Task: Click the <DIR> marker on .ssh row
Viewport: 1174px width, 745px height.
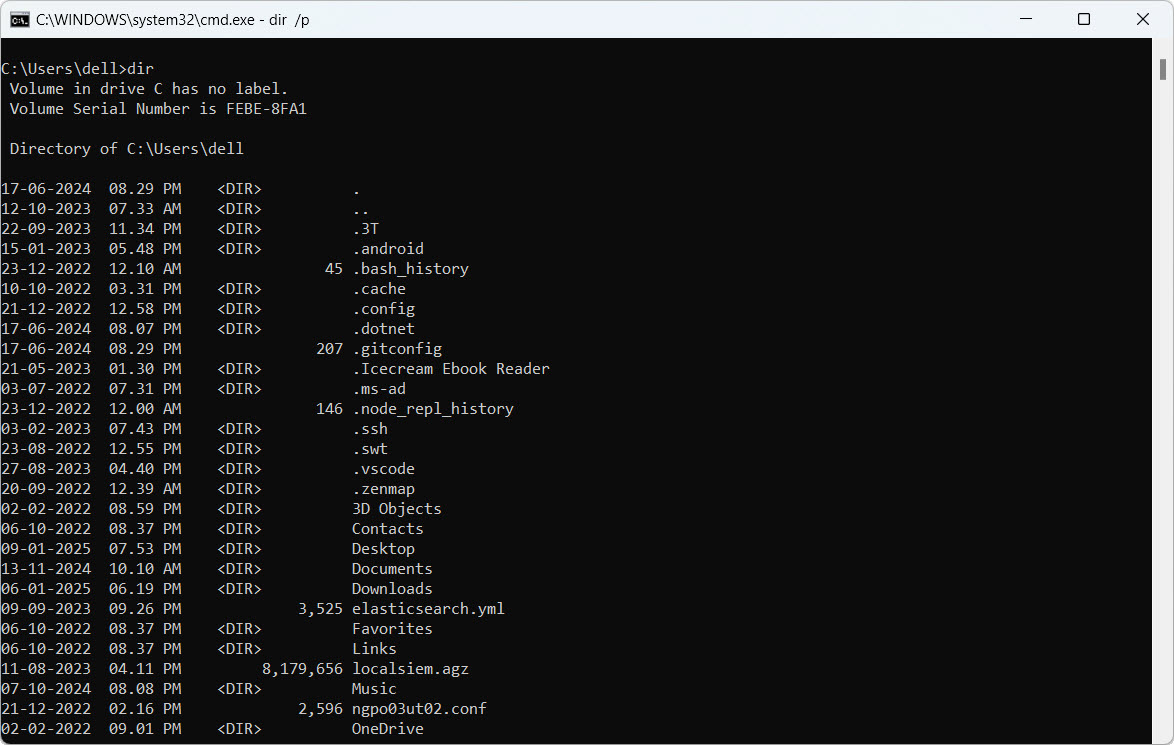Action: [240, 428]
